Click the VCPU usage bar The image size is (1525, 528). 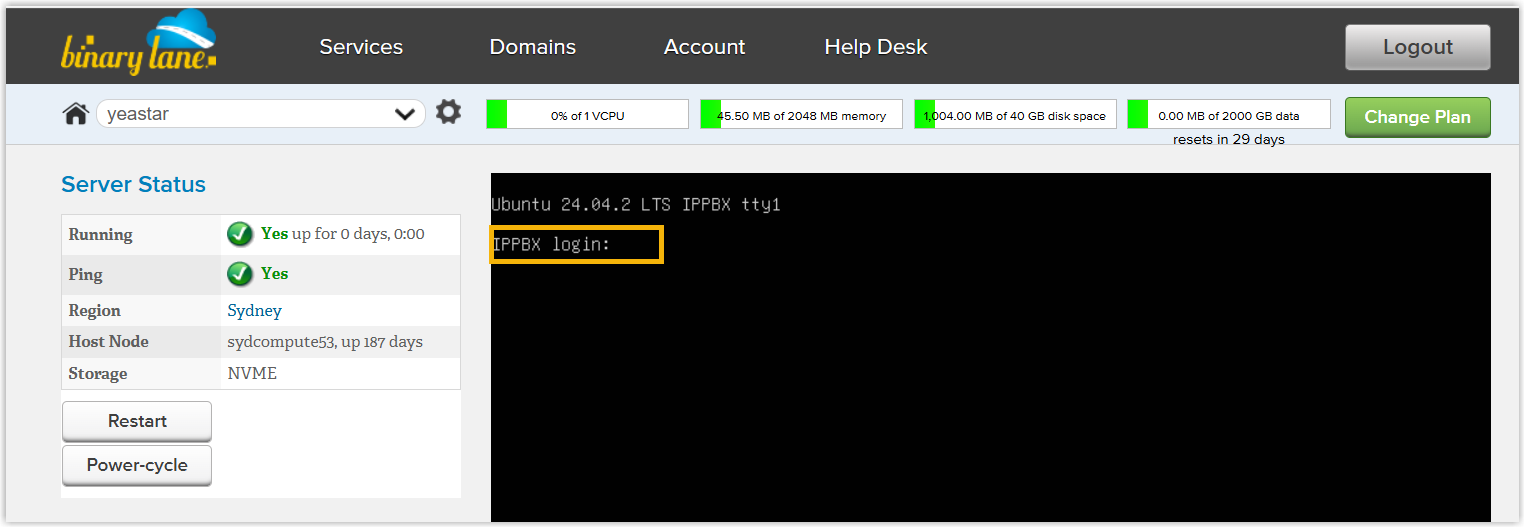[x=587, y=115]
